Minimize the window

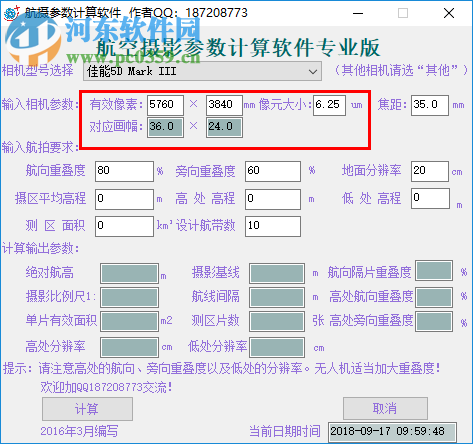tap(358, 13)
